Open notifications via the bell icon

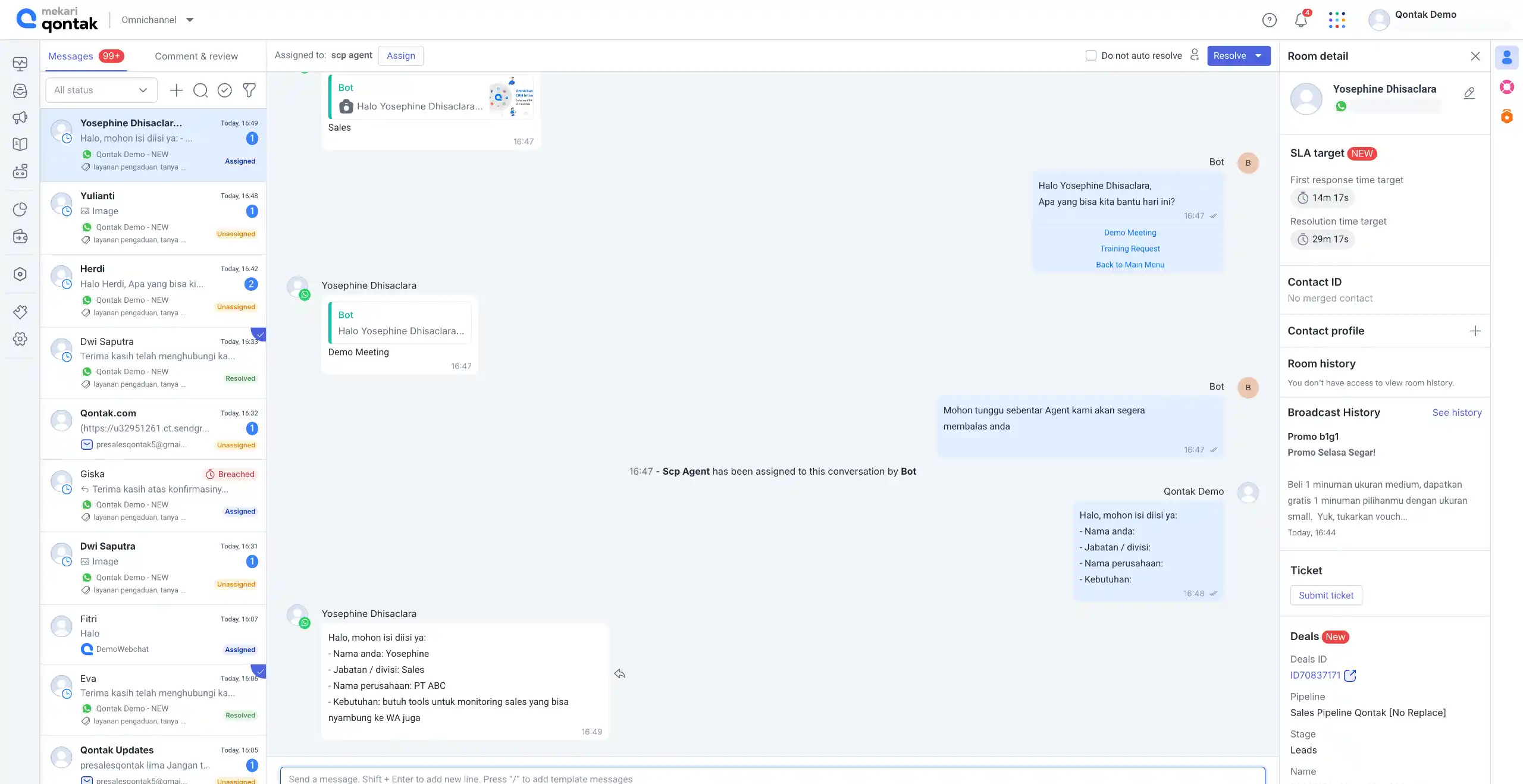(1300, 20)
